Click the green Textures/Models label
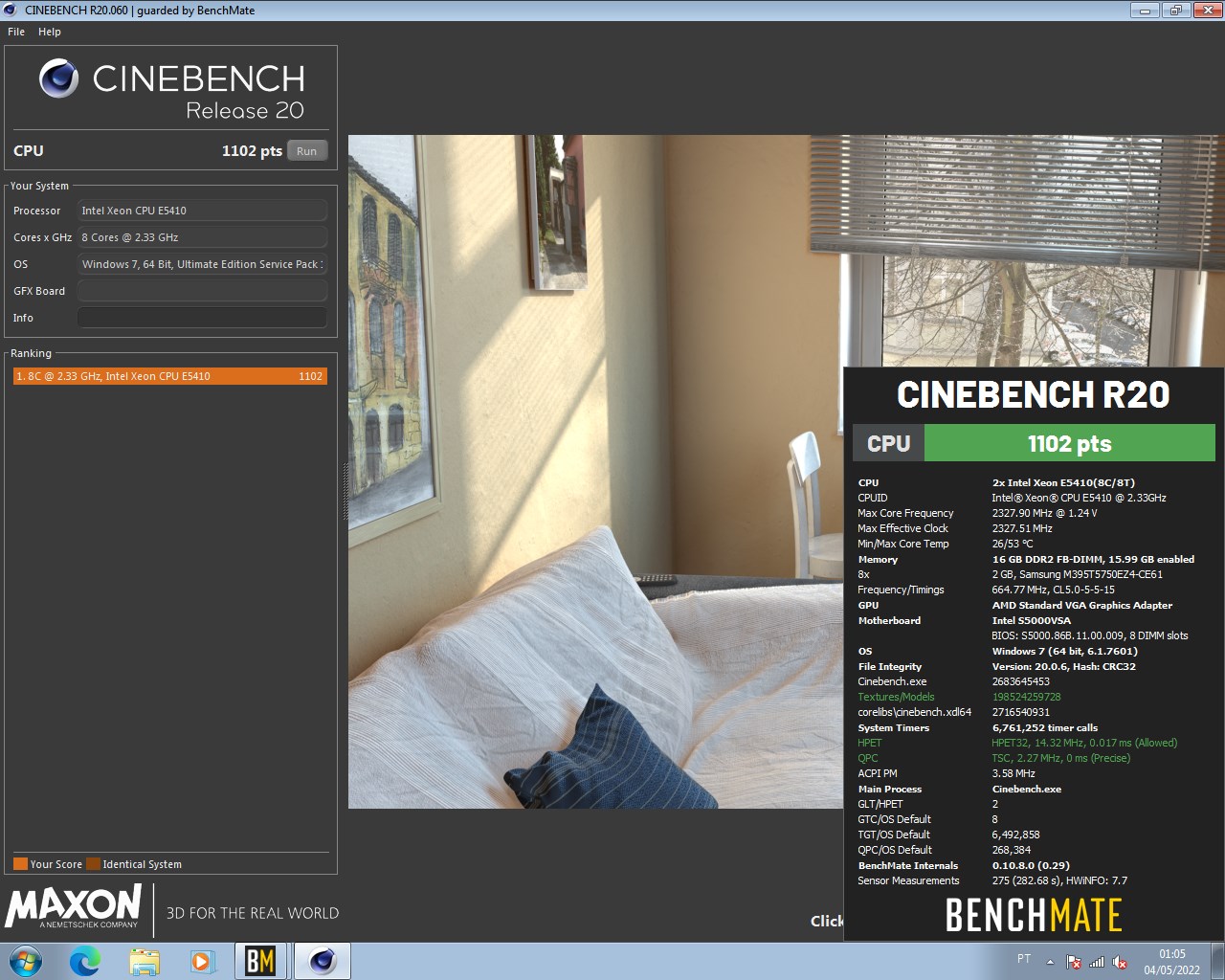The height and width of the screenshot is (980, 1225). click(x=896, y=697)
